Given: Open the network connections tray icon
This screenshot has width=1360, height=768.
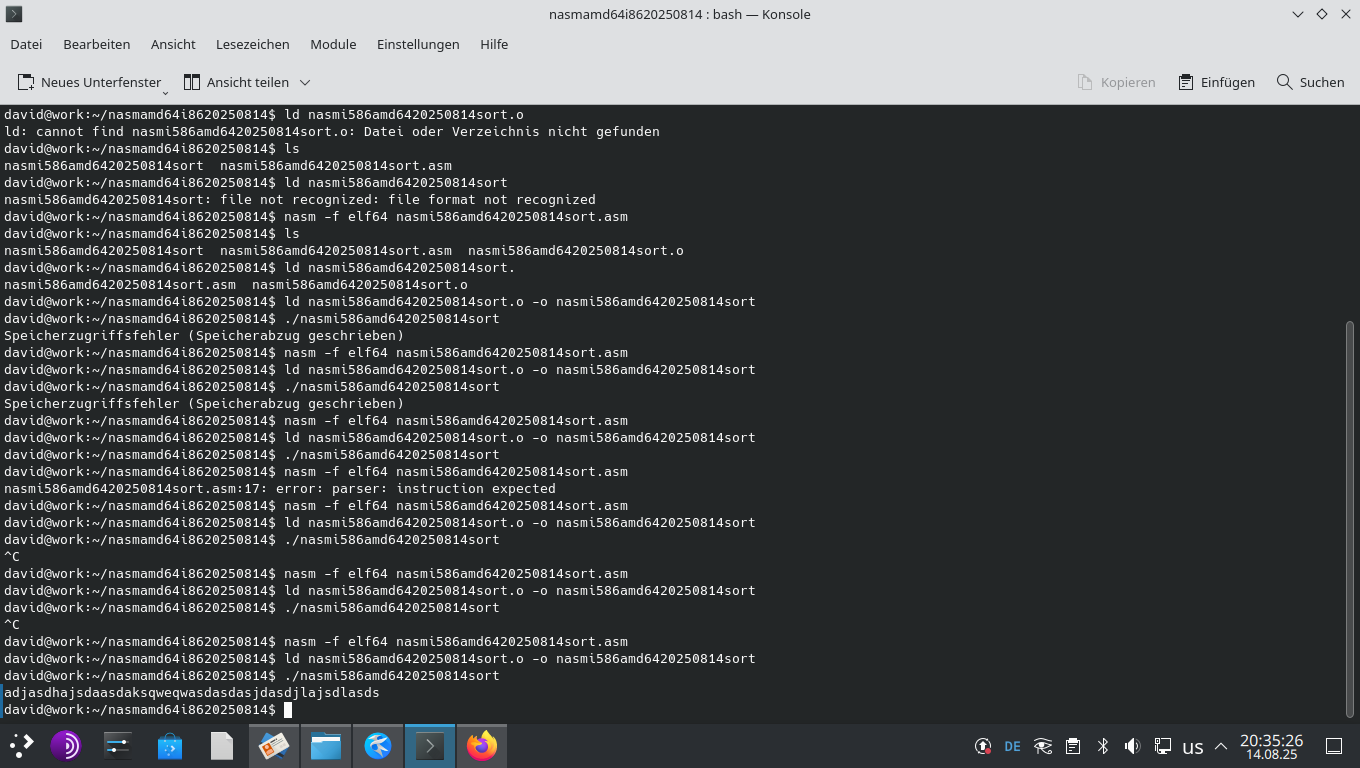Looking at the screenshot, I should point(1163,746).
